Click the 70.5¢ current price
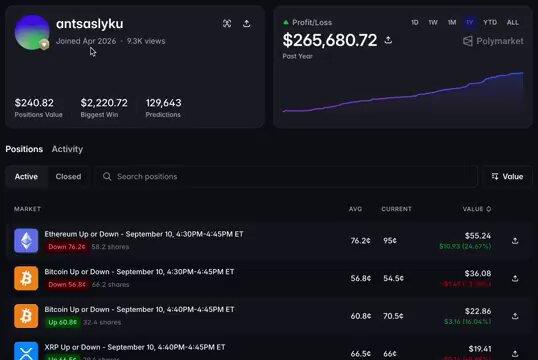 coord(393,316)
